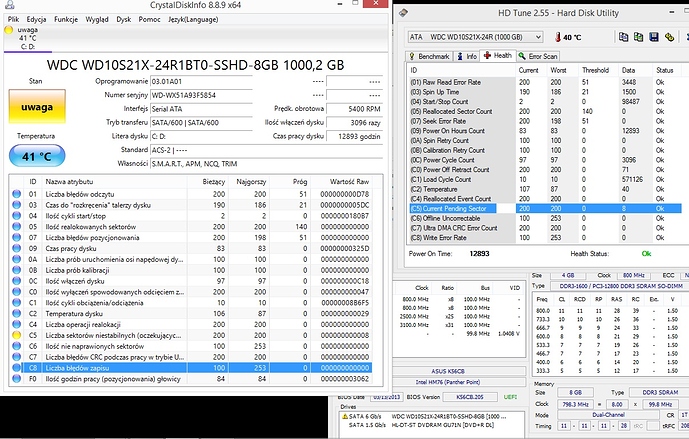This screenshot has height=439, width=689.
Task: Click the yellow disk status circle above uwaga 41 °C
Action: (x=8, y=30)
